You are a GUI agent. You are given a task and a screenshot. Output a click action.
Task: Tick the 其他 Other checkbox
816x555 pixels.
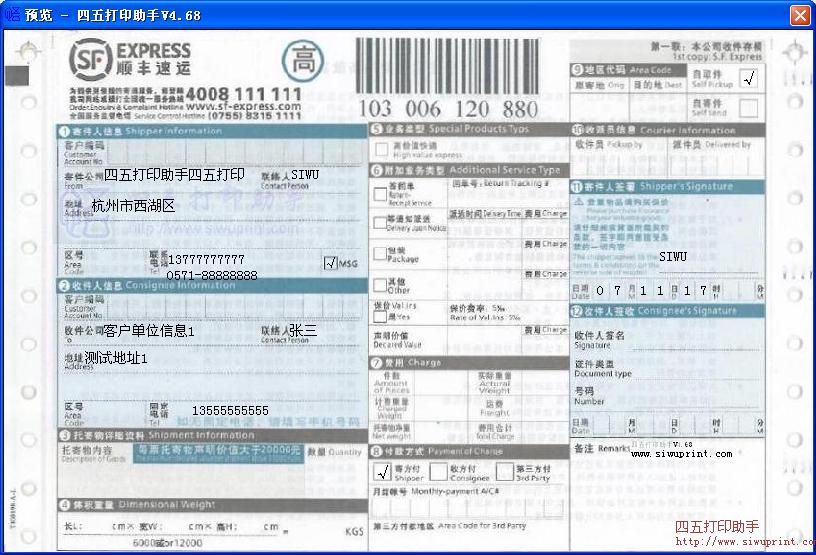380,285
